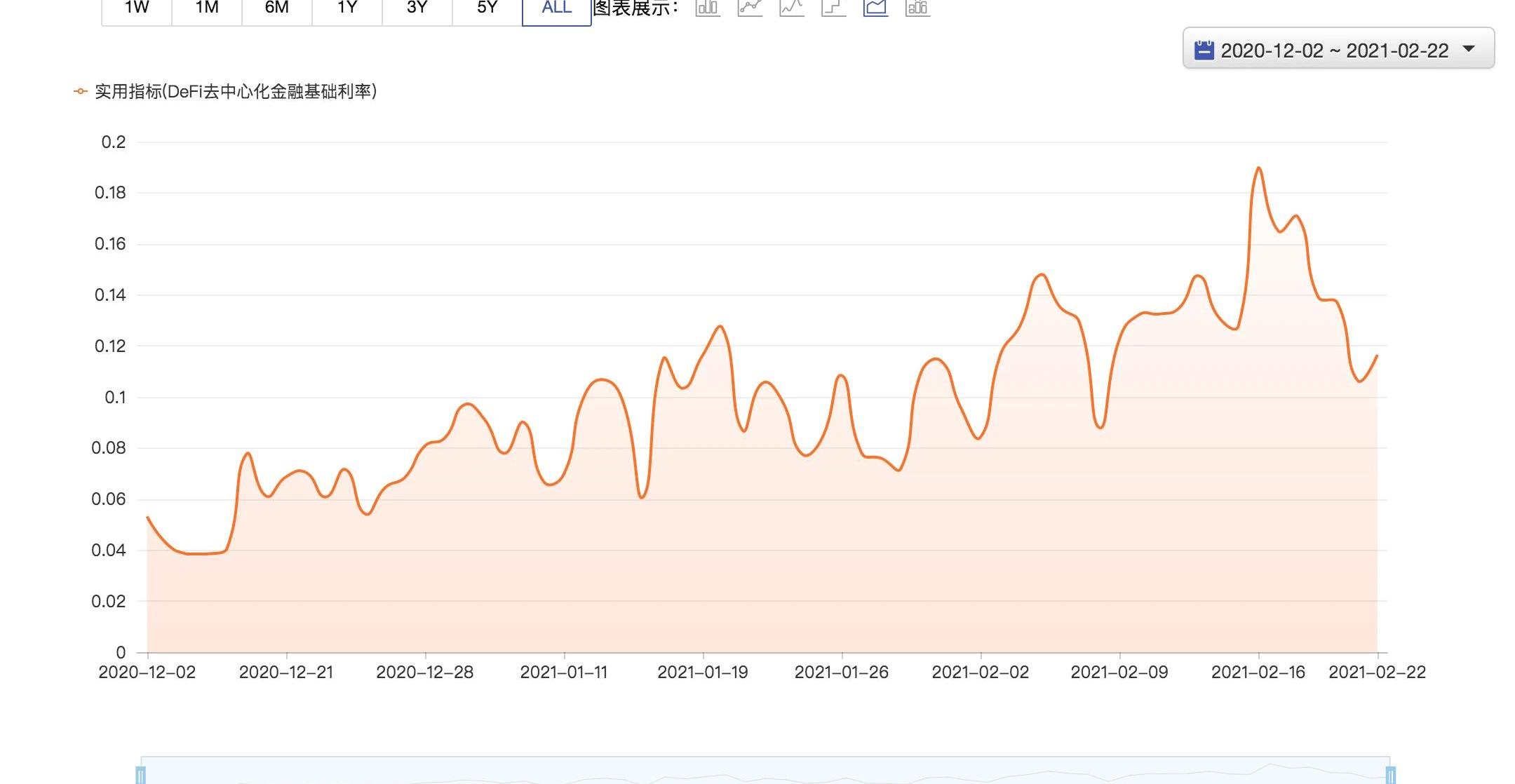The image size is (1515, 784).
Task: Open the date range dropdown arrow
Action: tap(1469, 49)
